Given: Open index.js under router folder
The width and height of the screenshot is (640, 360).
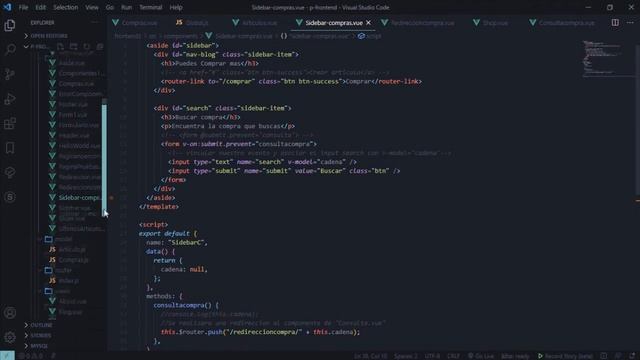Looking at the screenshot, I should [x=69, y=281].
